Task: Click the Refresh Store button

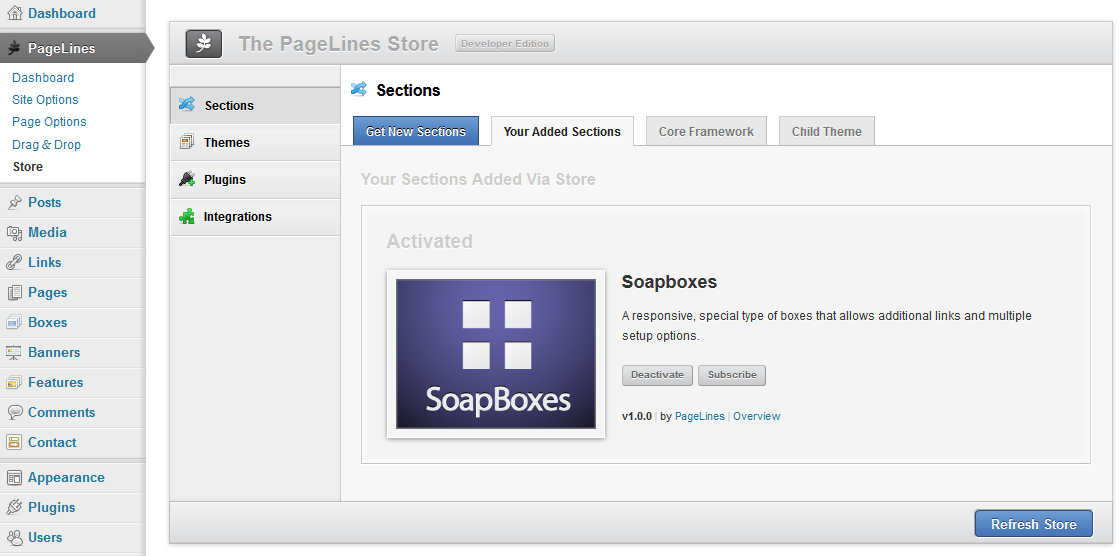Action: pos(1033,524)
